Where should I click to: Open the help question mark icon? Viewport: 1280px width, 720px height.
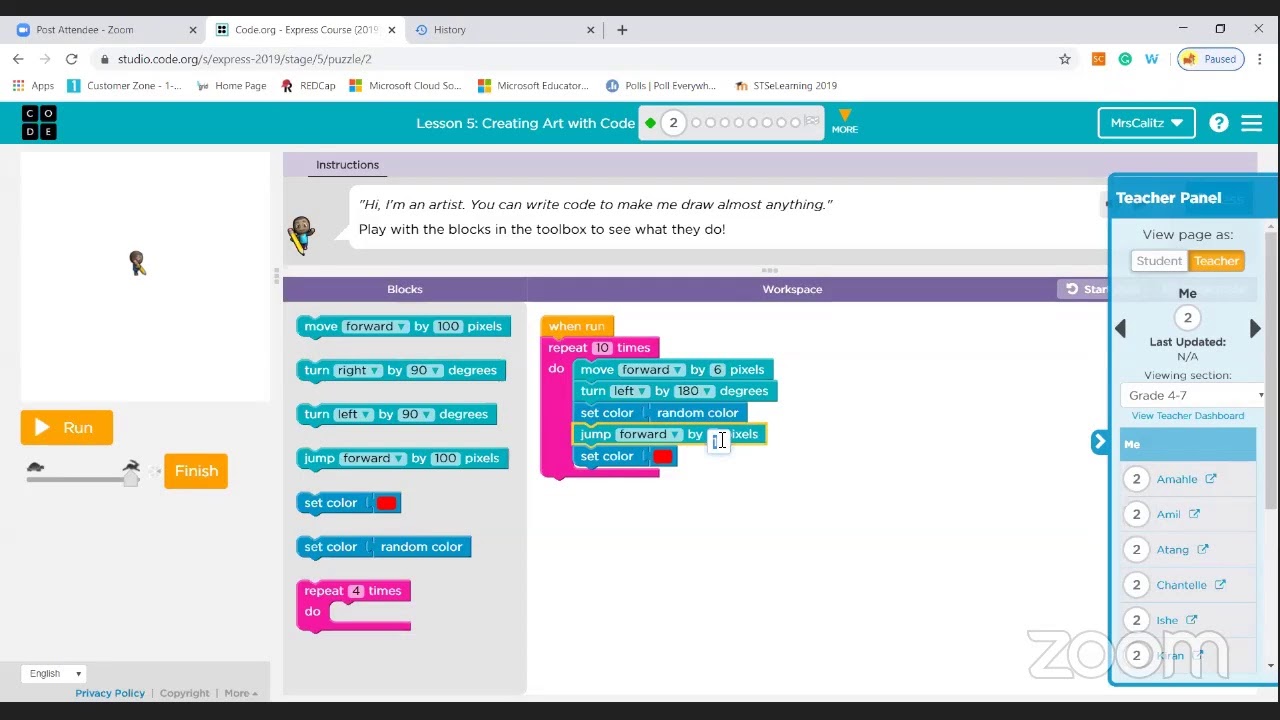tap(1218, 123)
